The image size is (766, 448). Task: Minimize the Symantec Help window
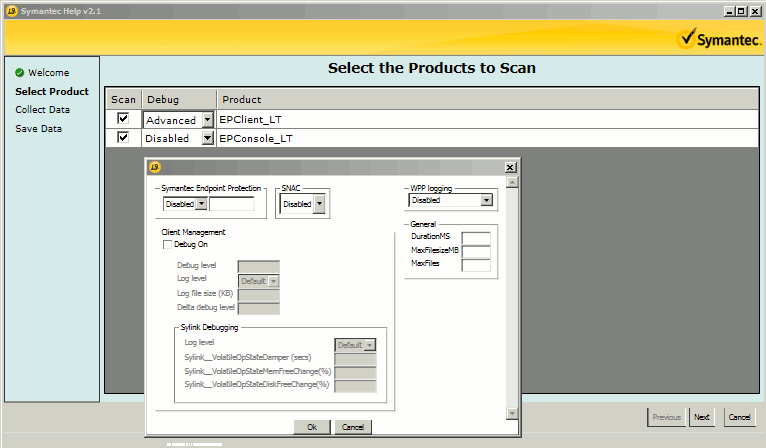(729, 11)
